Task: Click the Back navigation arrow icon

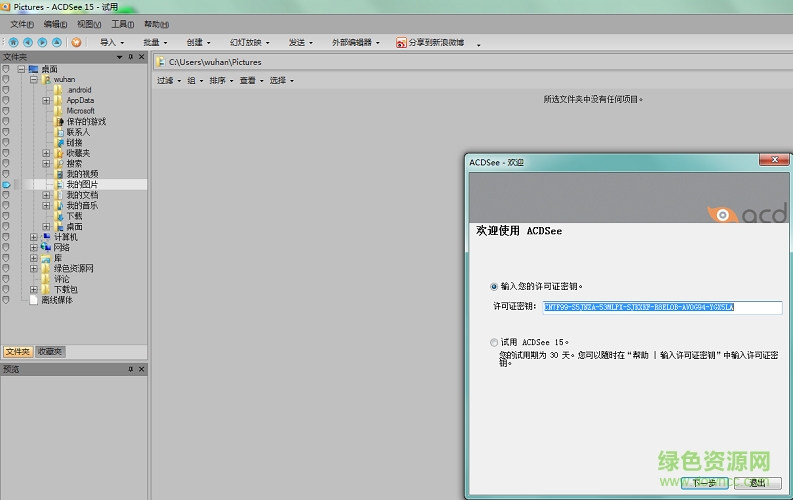Action: 28,42
